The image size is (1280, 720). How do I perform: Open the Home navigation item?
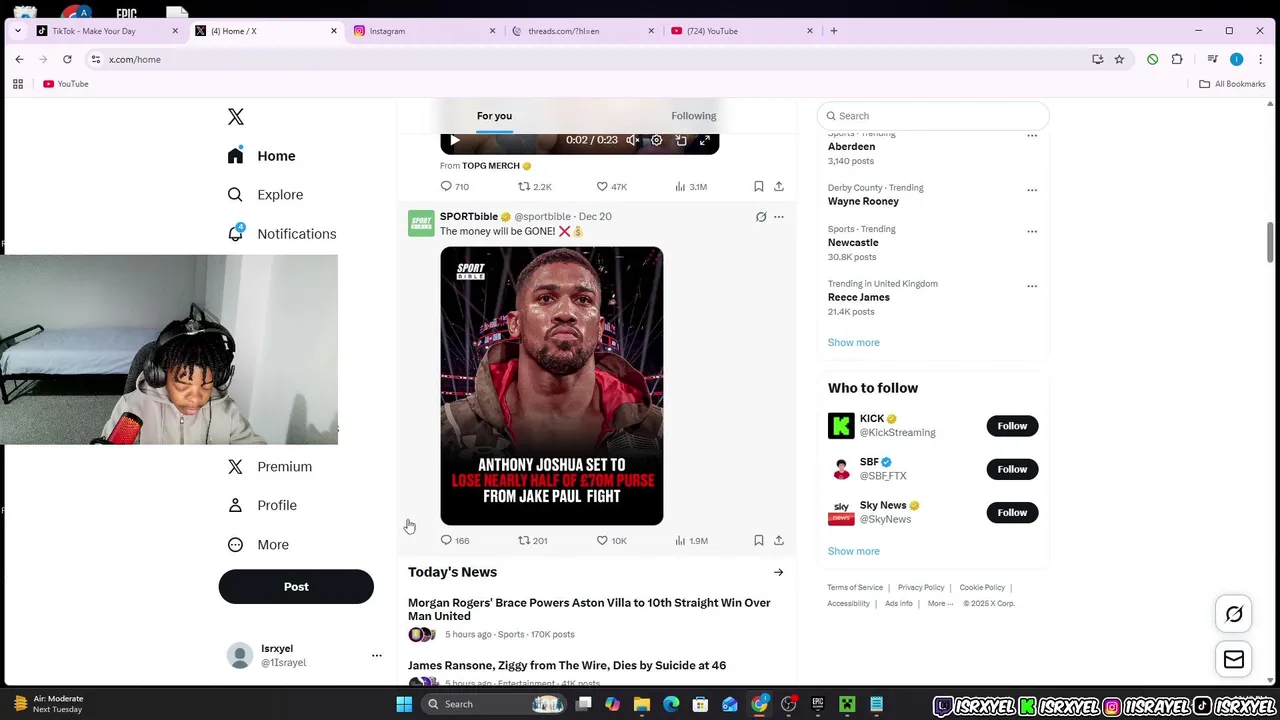tap(261, 156)
